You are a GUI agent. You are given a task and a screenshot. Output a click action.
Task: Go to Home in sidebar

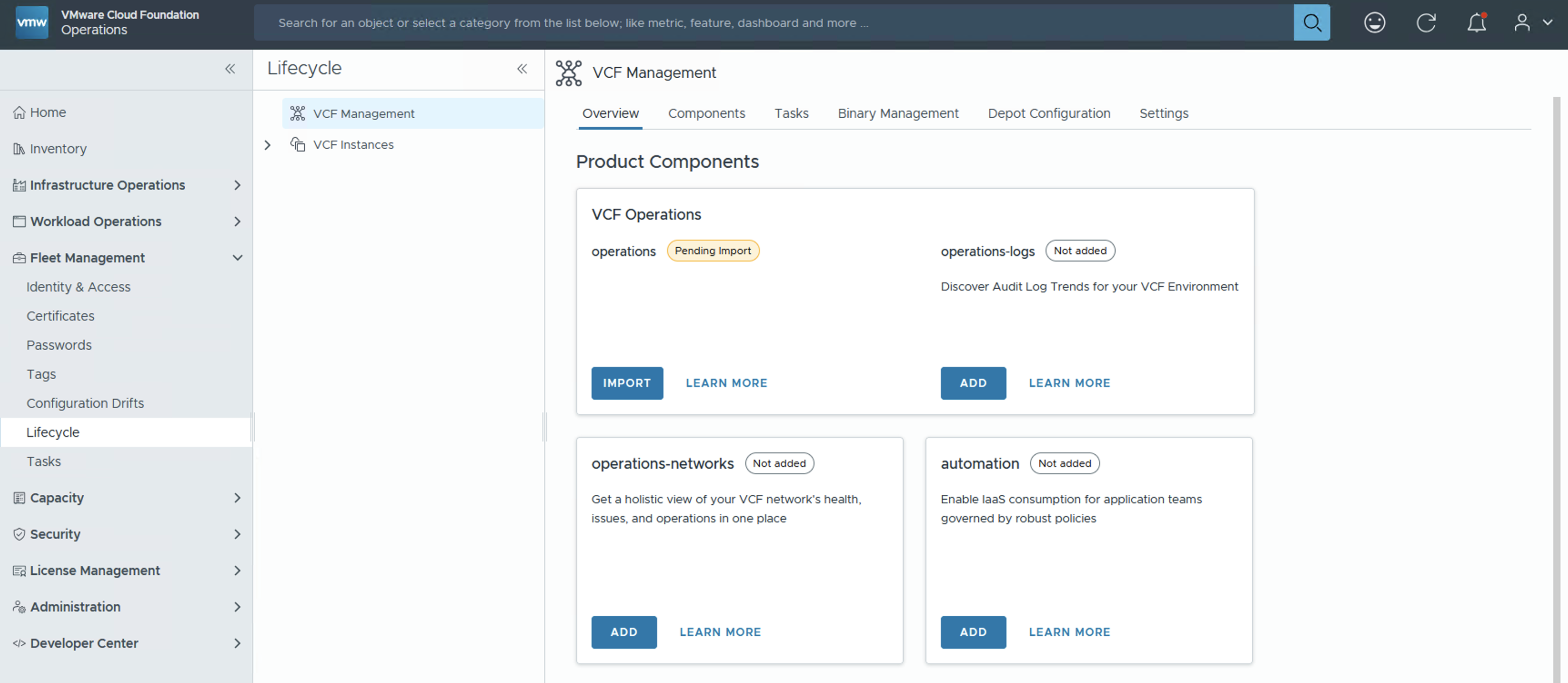47,112
